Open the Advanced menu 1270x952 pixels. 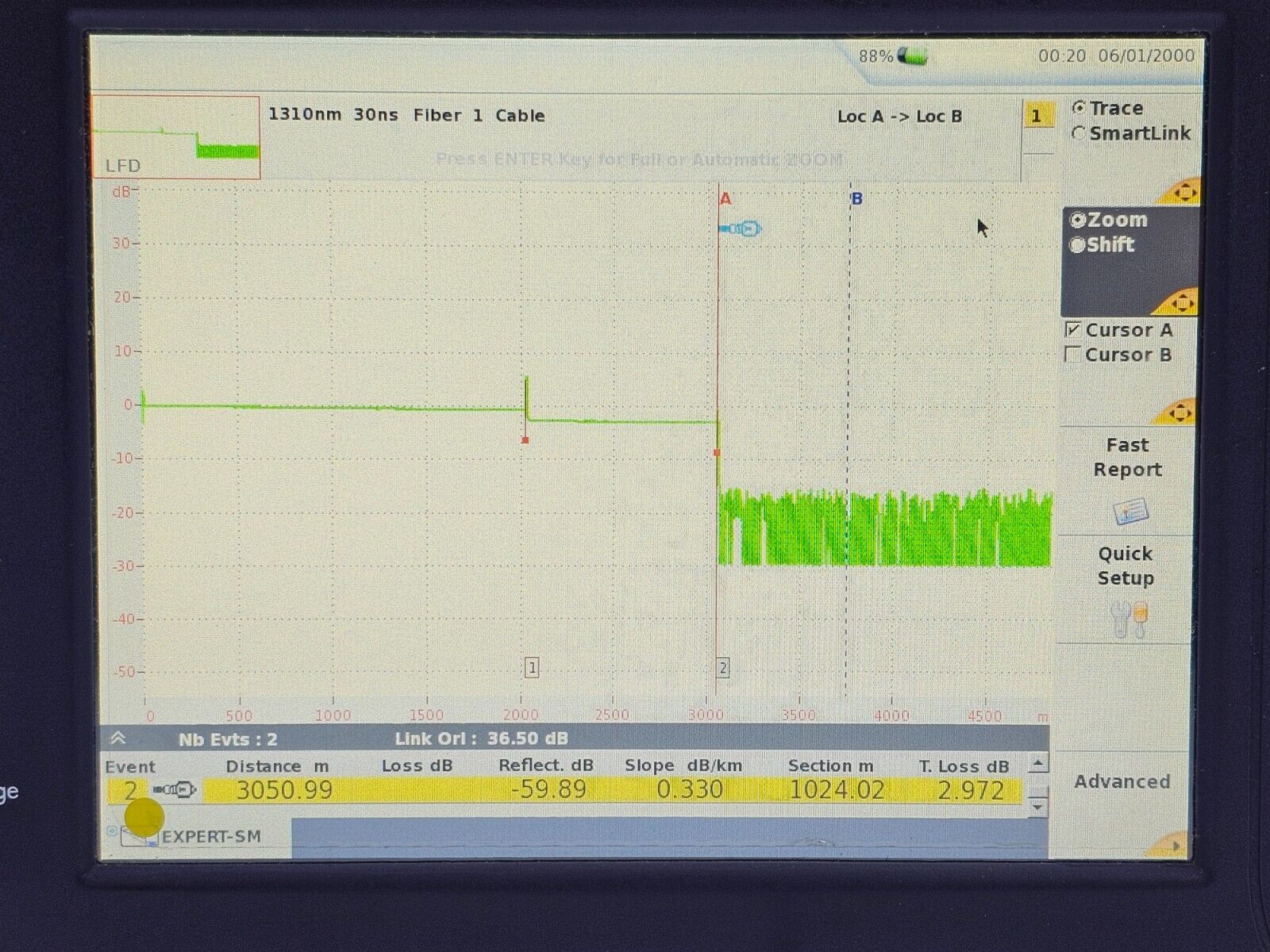tap(1122, 781)
